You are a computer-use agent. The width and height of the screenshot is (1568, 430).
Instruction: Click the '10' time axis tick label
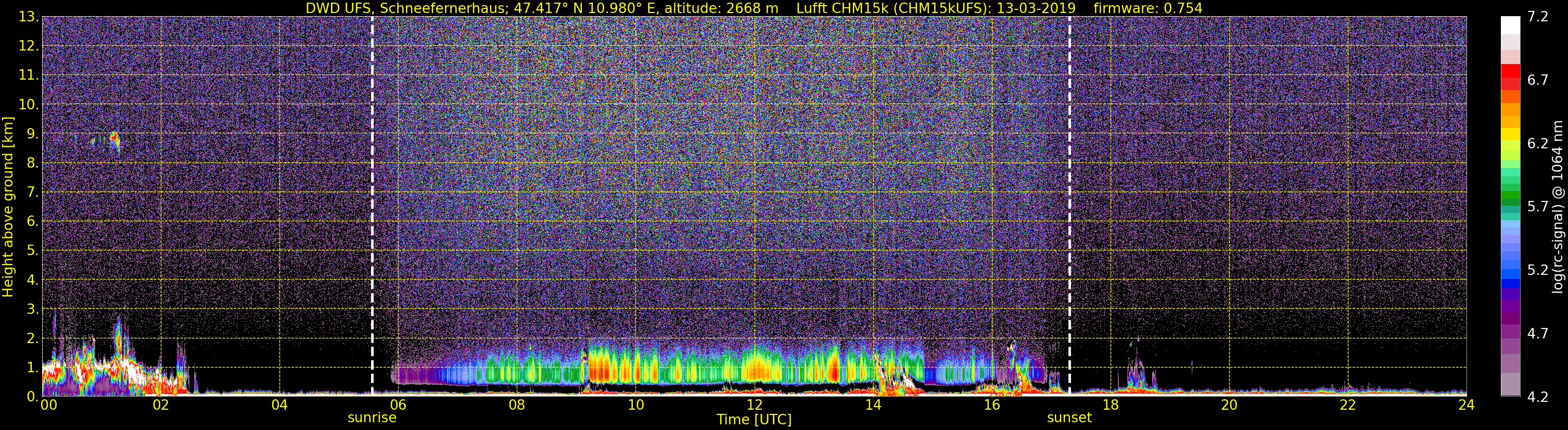pyautogui.click(x=635, y=405)
